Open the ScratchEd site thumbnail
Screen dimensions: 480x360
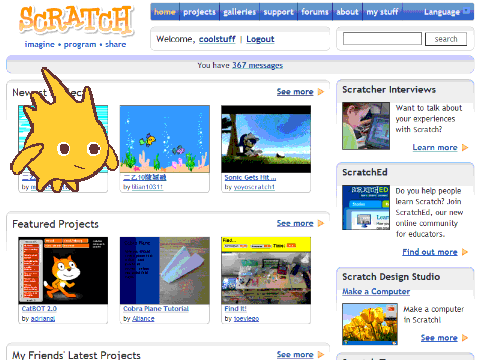coord(366,208)
